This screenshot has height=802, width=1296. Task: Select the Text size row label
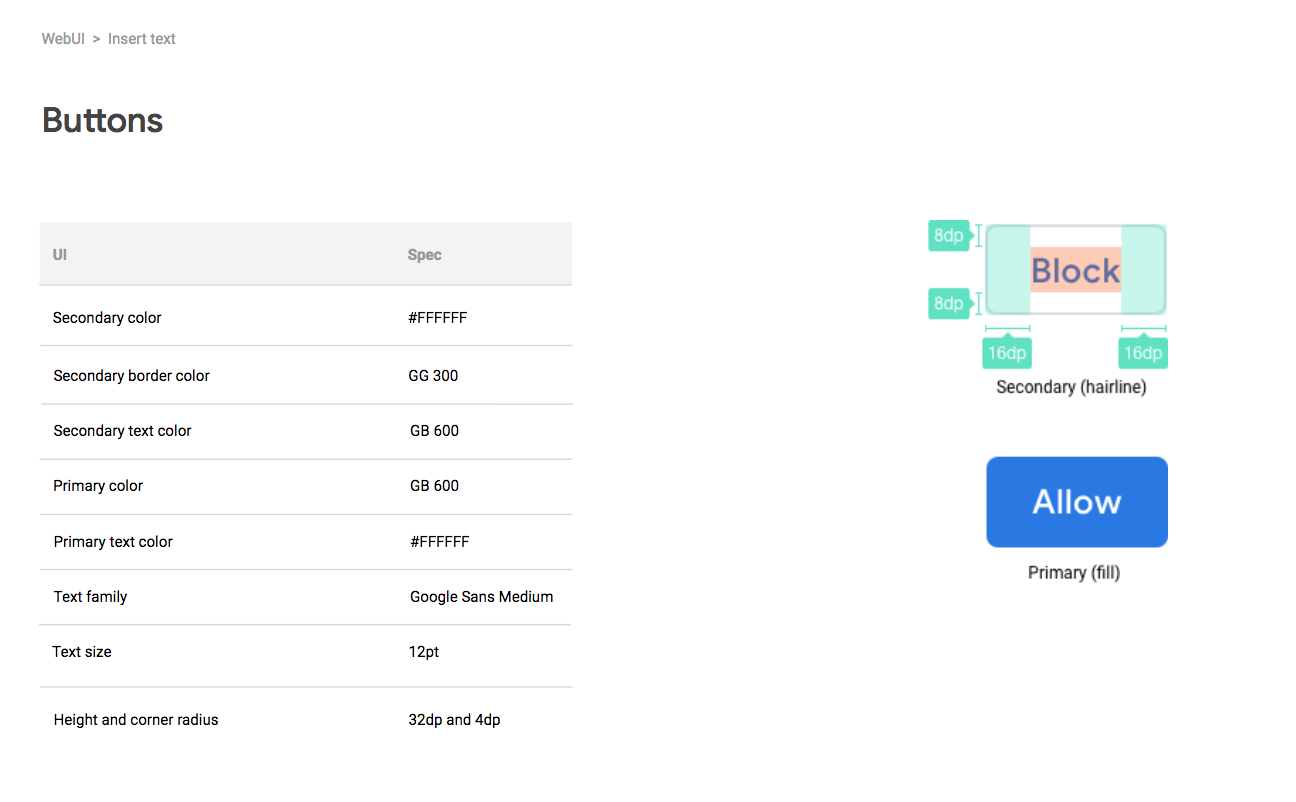click(82, 652)
